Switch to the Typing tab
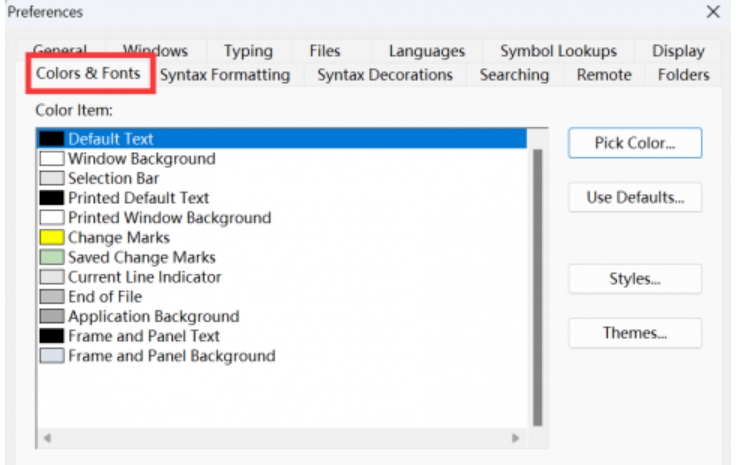Screen dimensions: 736x465 [248, 51]
